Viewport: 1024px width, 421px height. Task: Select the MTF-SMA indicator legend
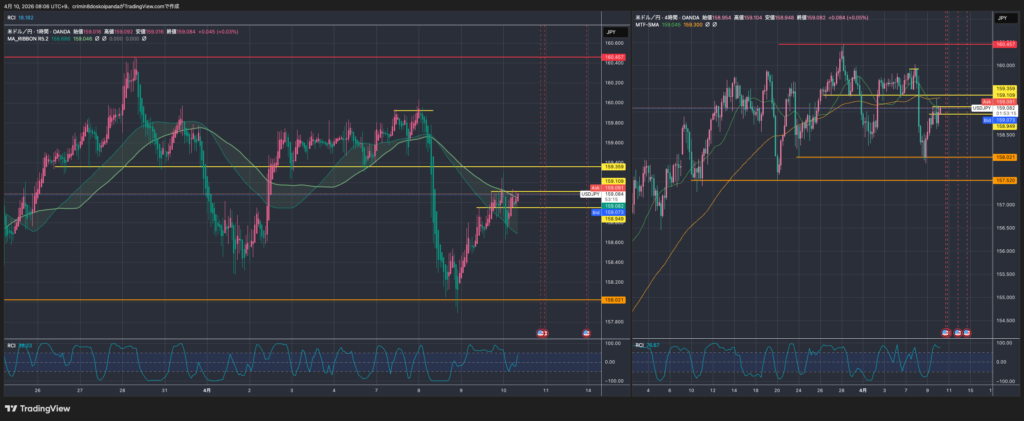coord(650,24)
